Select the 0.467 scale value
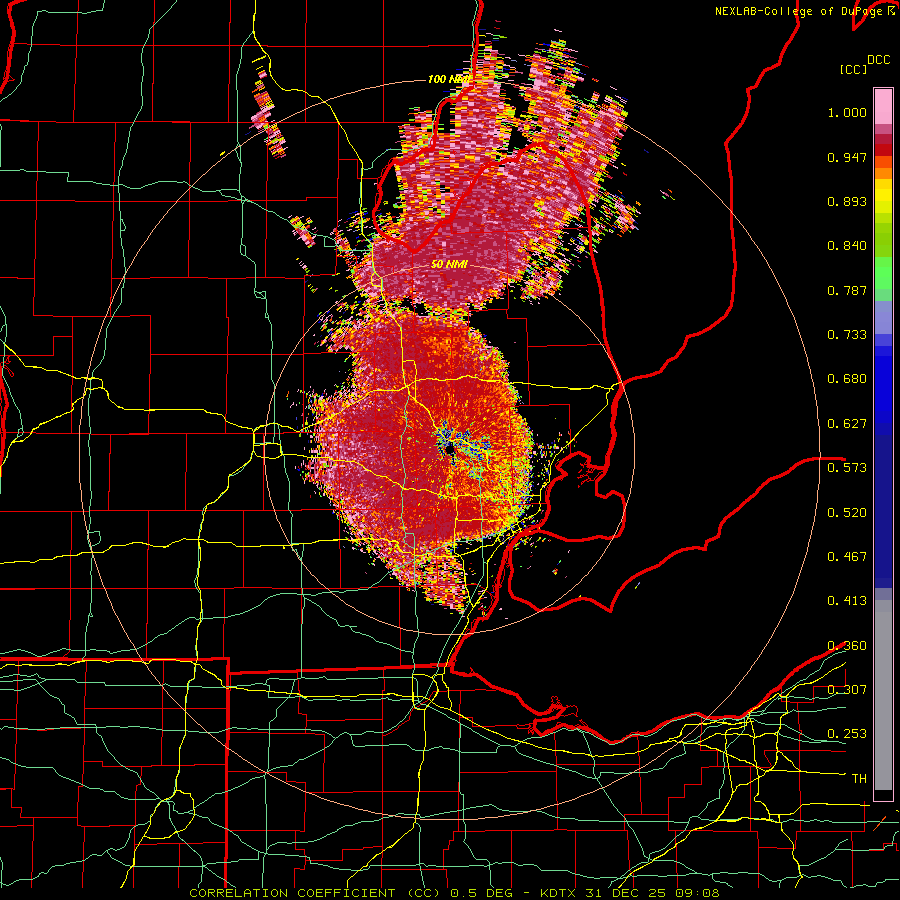Viewport: 900px width, 900px height. pyautogui.click(x=847, y=557)
